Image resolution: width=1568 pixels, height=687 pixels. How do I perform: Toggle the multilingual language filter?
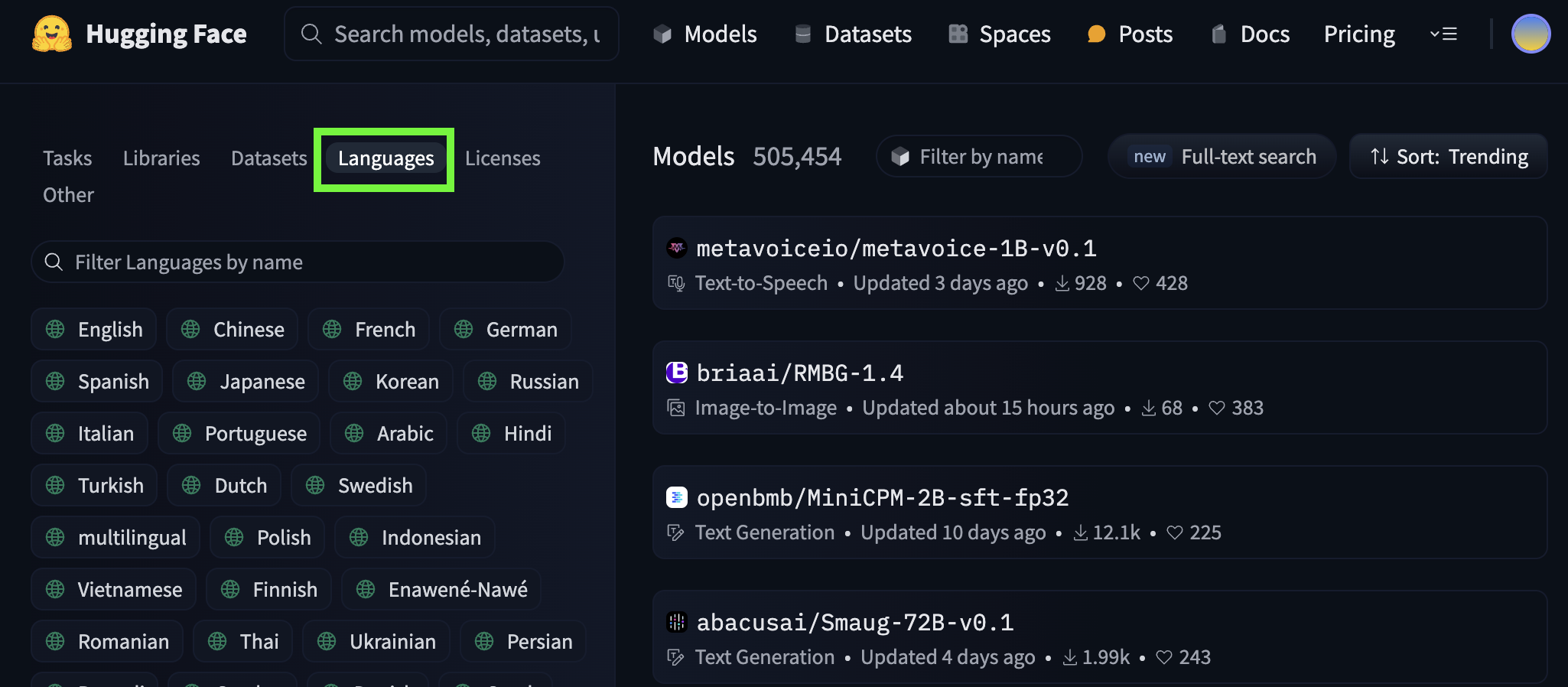pos(115,538)
